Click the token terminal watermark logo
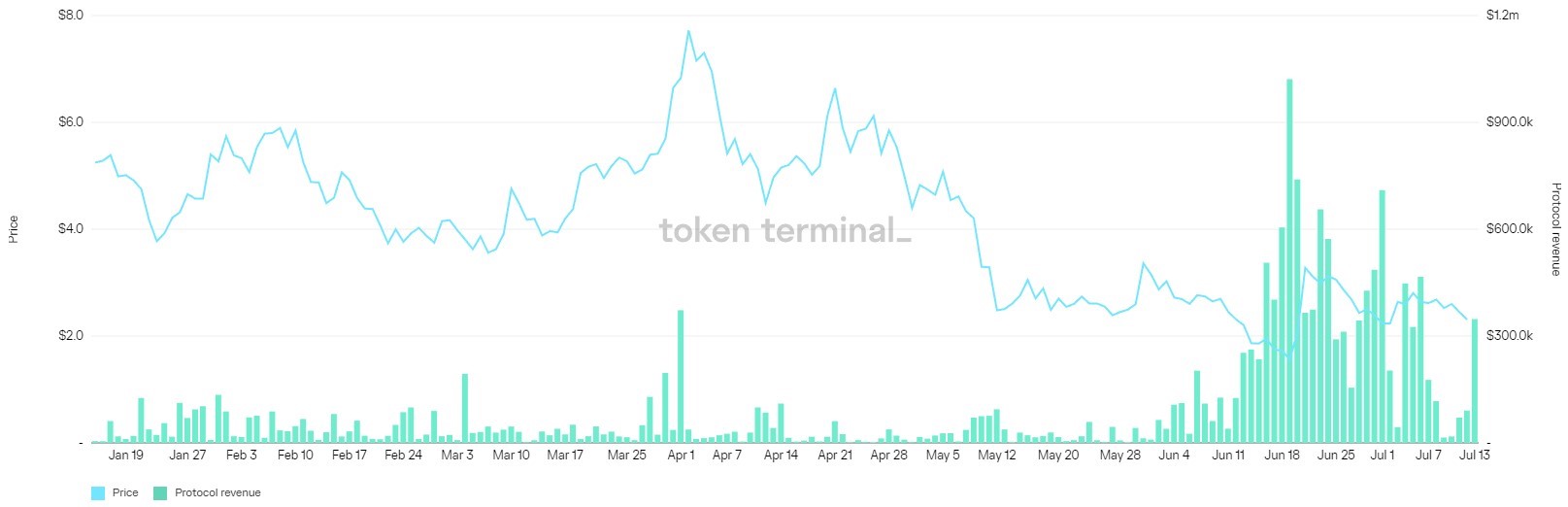1568x507 pixels. point(784,230)
